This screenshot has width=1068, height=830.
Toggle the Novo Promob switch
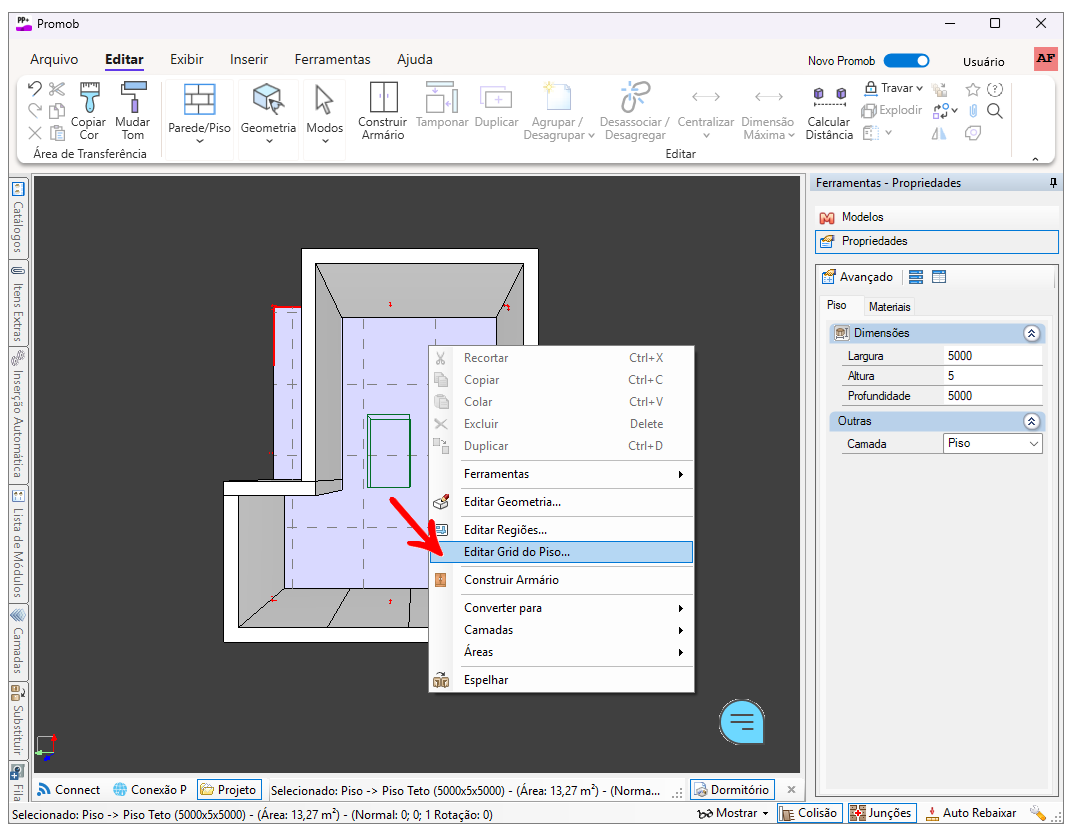(x=906, y=61)
